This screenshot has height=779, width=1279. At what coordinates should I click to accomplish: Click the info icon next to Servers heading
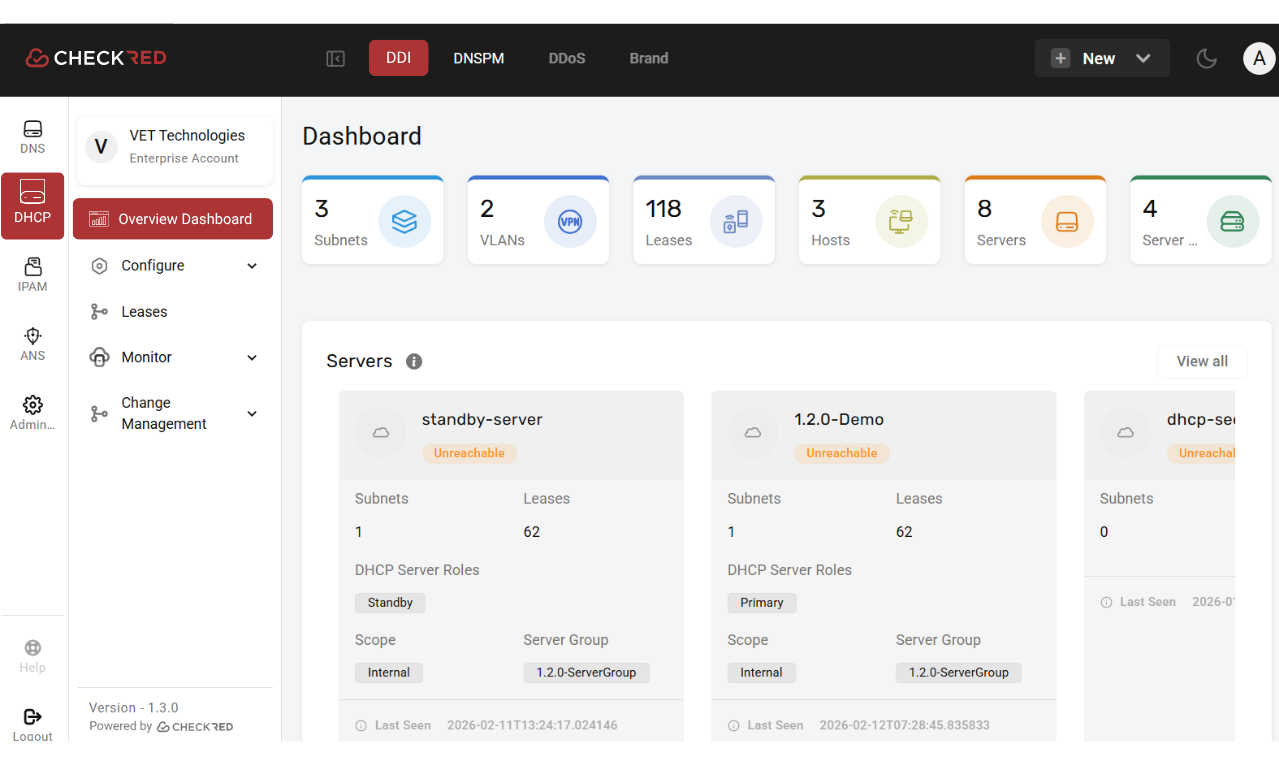(414, 361)
